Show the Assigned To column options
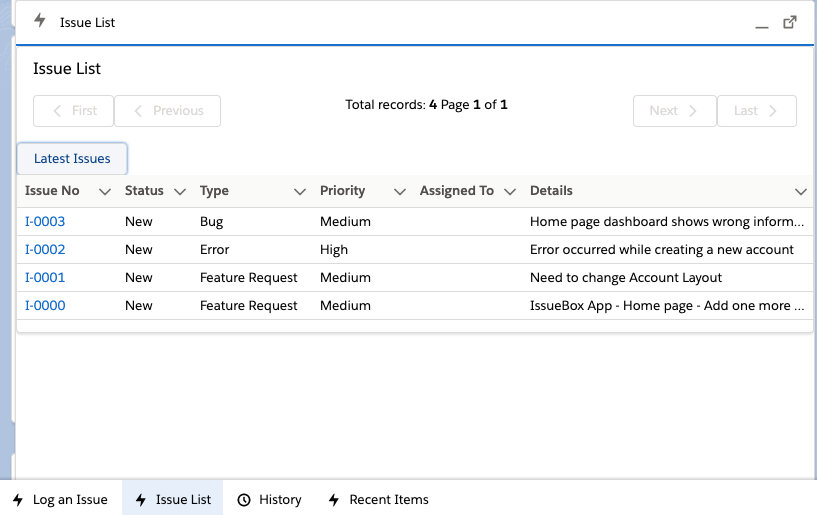The width and height of the screenshot is (817, 515). 510,191
